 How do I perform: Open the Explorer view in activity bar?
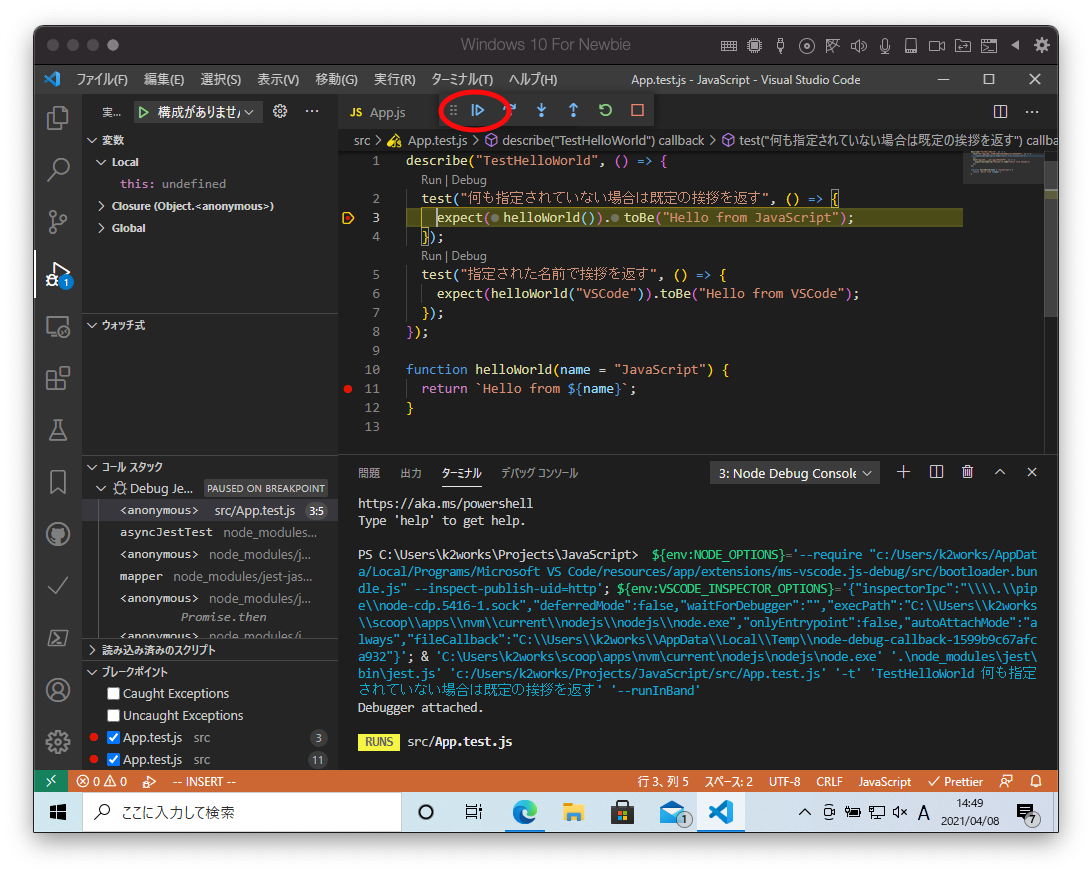pyautogui.click(x=58, y=118)
